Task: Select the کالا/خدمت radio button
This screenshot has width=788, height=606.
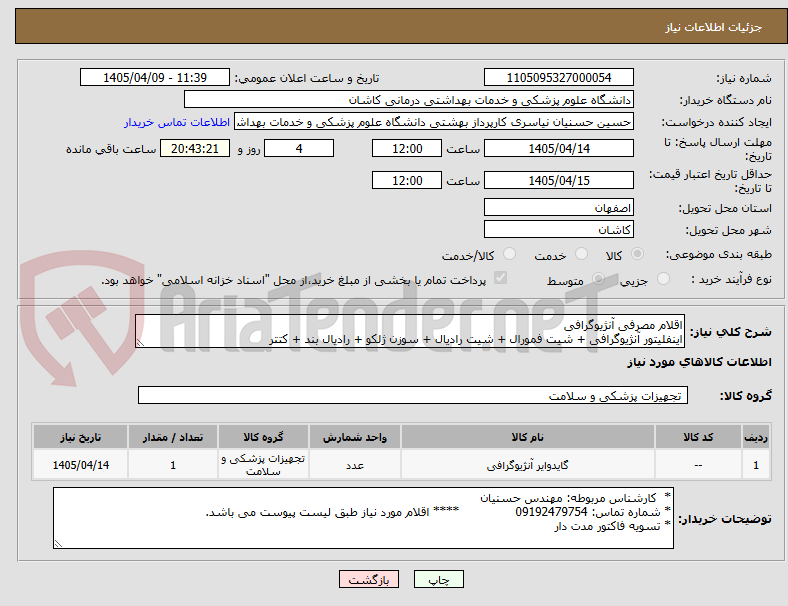Action: 510,254
